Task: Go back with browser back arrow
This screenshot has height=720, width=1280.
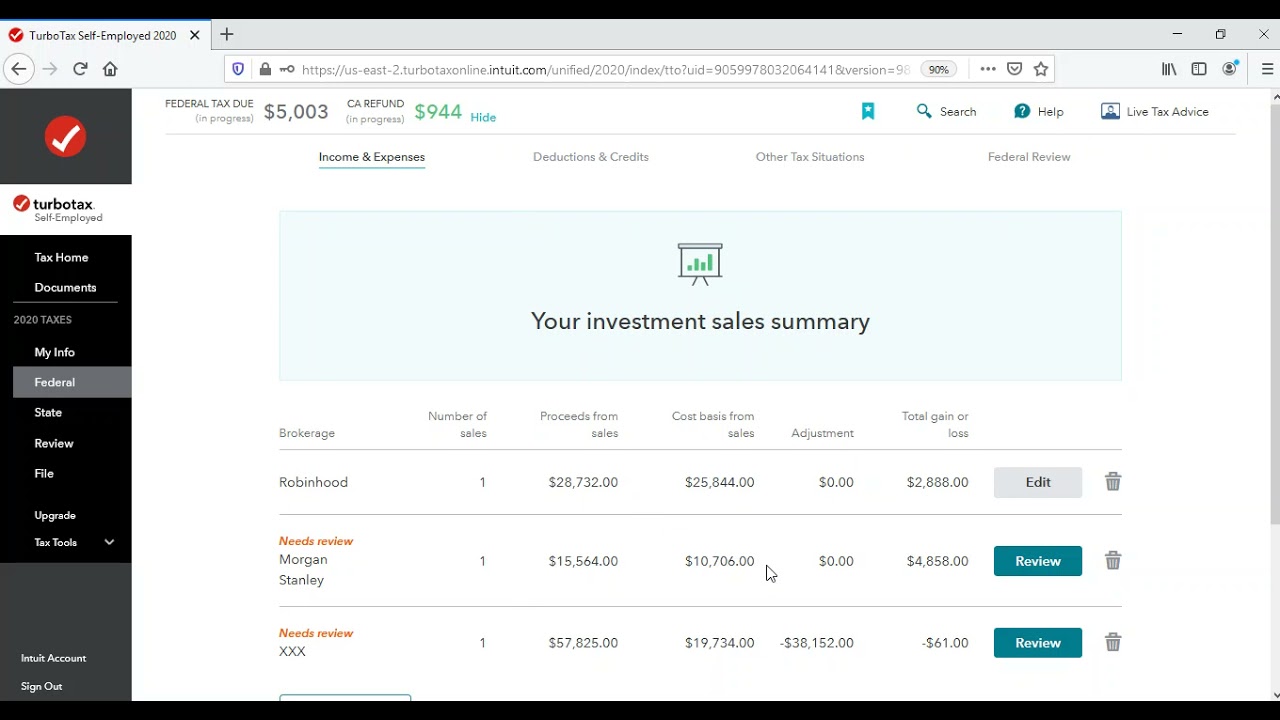Action: tap(18, 69)
